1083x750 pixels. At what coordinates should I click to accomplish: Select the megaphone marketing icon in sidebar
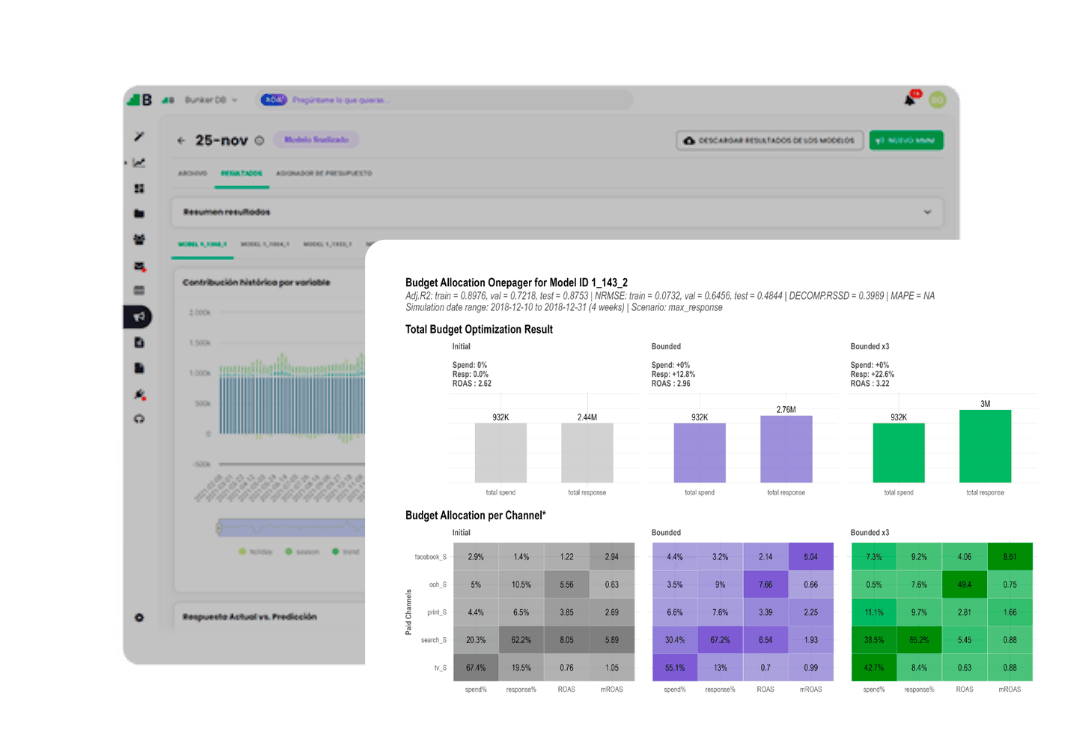(139, 317)
